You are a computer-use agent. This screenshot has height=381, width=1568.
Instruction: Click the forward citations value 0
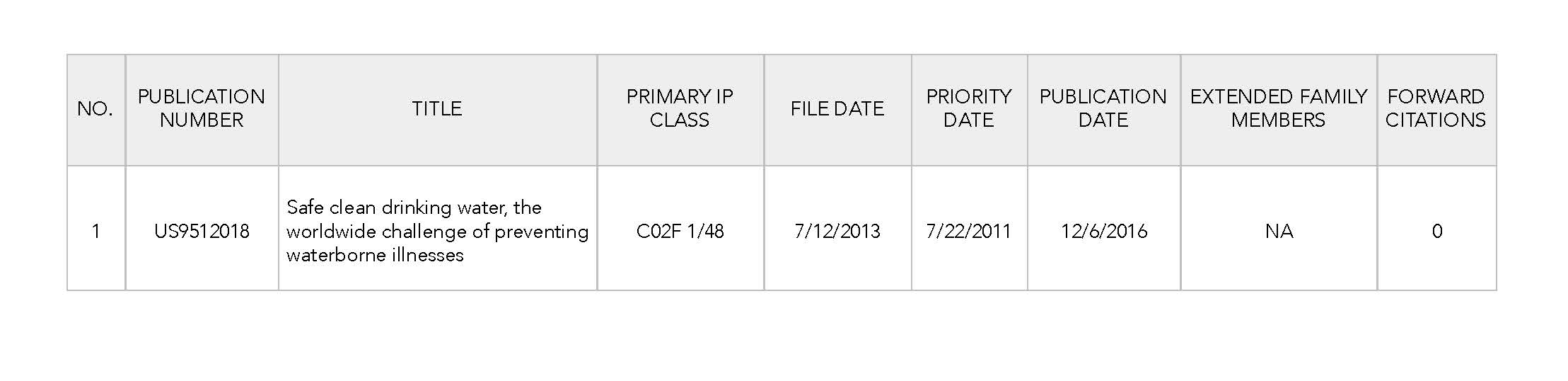[x=1436, y=232]
